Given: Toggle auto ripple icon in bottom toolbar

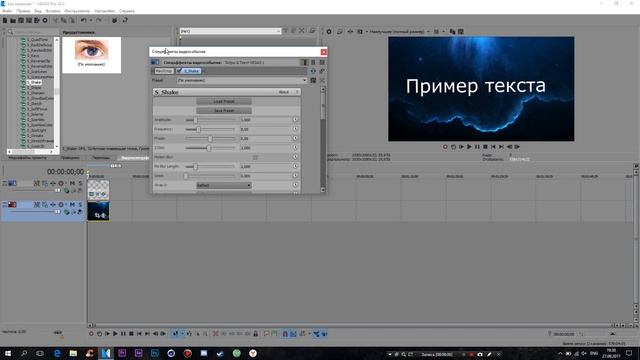Looking at the screenshot, I should [x=303, y=334].
